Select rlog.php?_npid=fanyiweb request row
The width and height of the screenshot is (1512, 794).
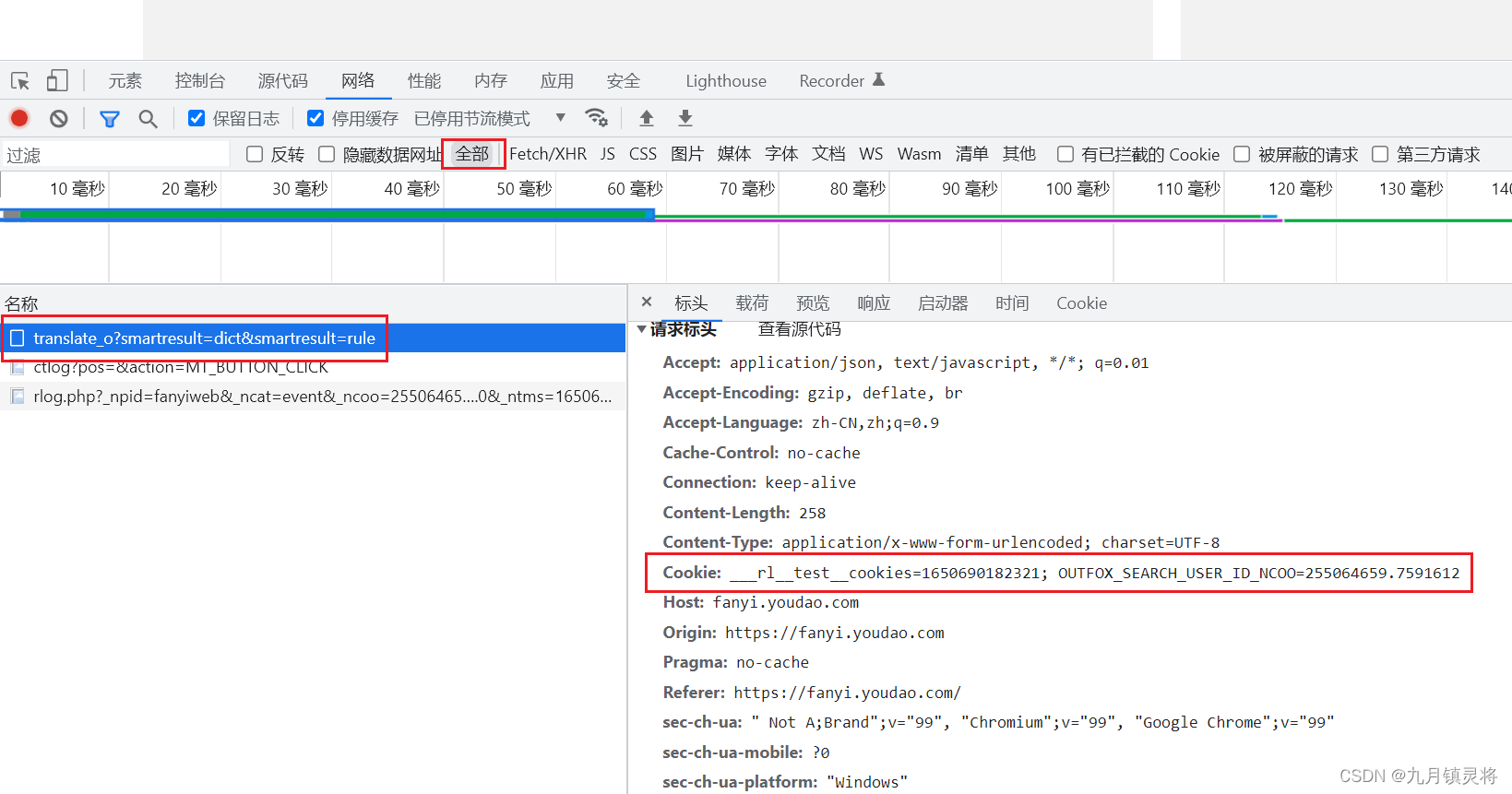313,397
